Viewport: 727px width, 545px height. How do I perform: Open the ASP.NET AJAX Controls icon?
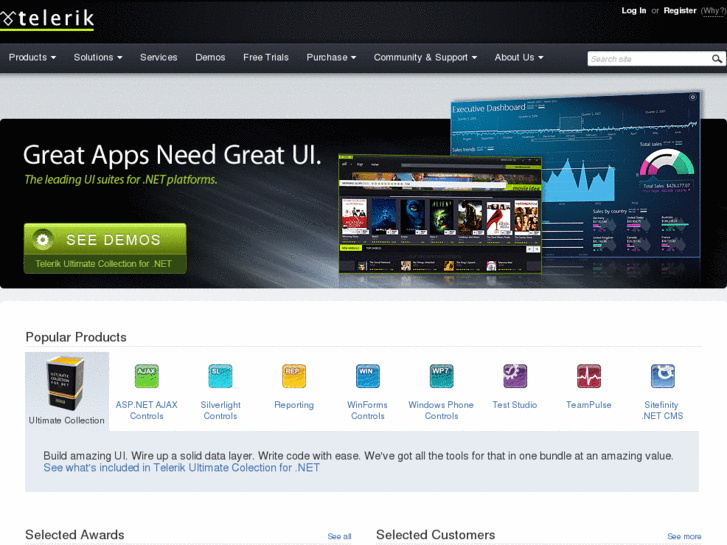[x=147, y=376]
